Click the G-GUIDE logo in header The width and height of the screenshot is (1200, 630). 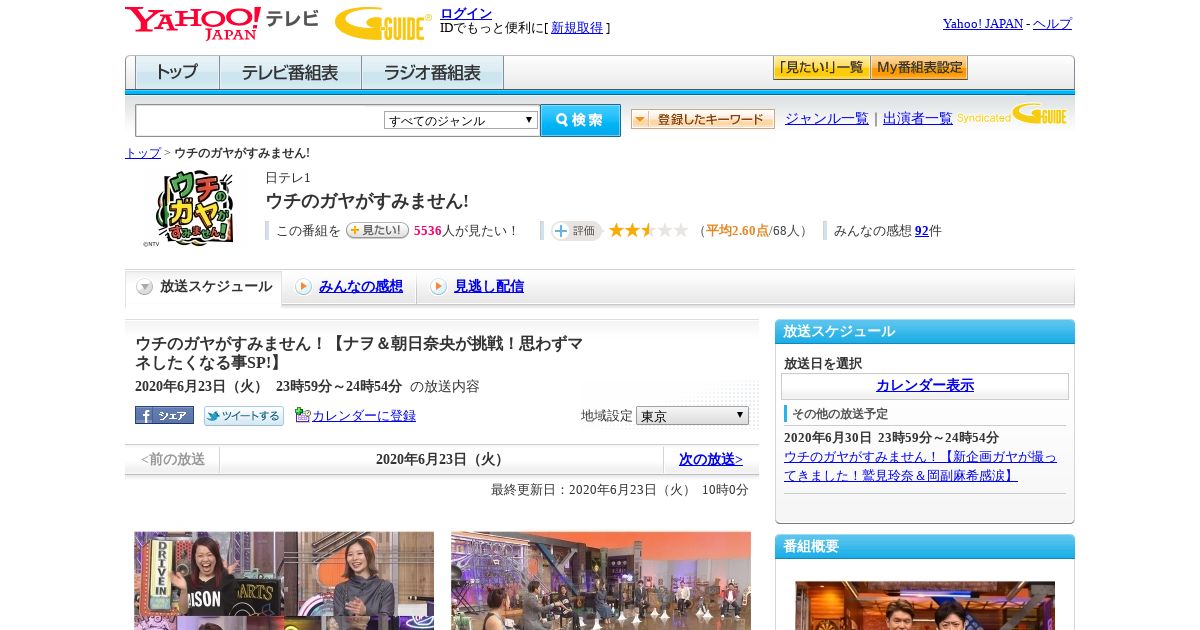(383, 23)
